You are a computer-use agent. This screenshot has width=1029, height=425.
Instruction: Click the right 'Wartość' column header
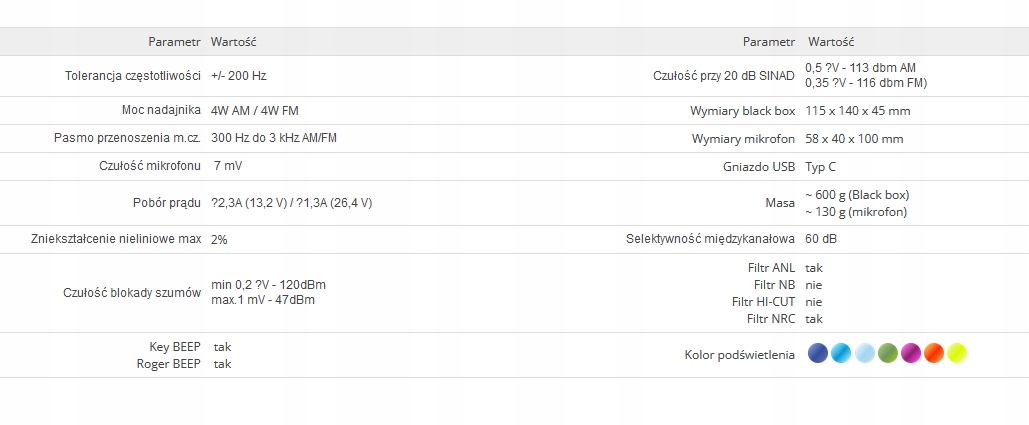tap(831, 42)
